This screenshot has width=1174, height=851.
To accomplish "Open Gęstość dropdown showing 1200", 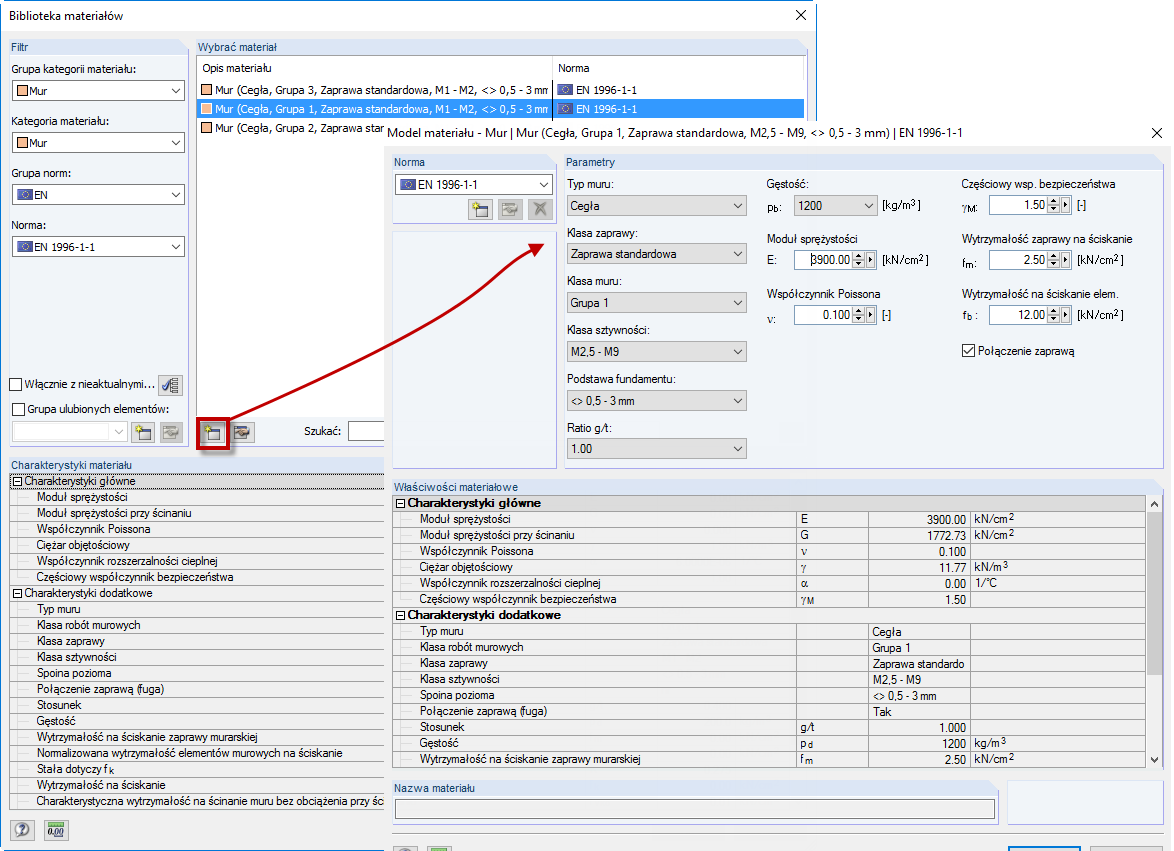I will [836, 205].
